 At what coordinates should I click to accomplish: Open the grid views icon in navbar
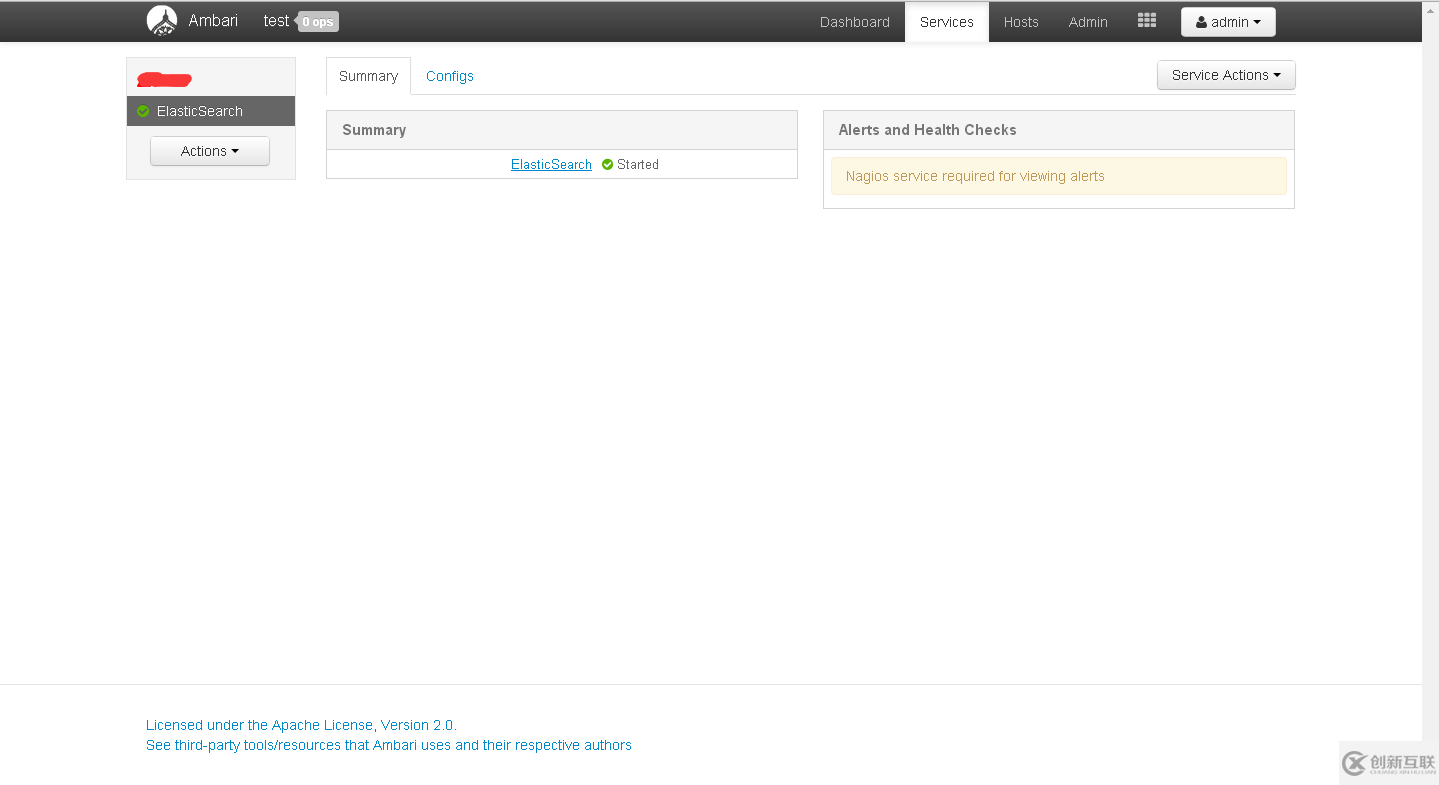[1147, 21]
